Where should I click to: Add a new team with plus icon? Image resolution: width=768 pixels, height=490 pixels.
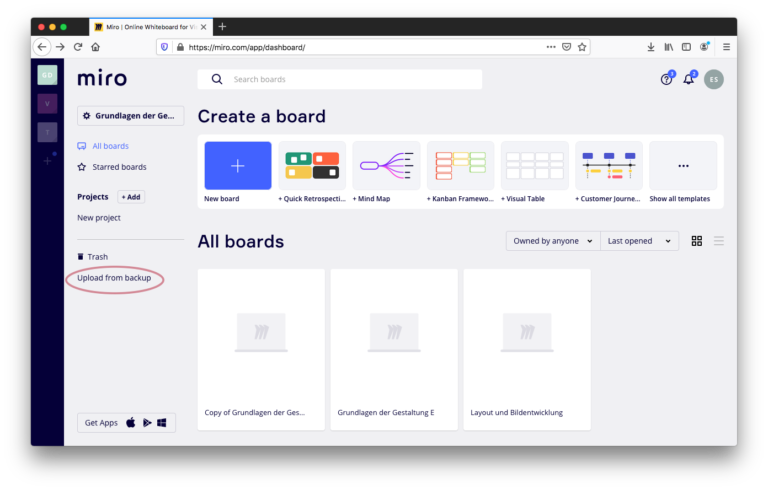[x=48, y=160]
